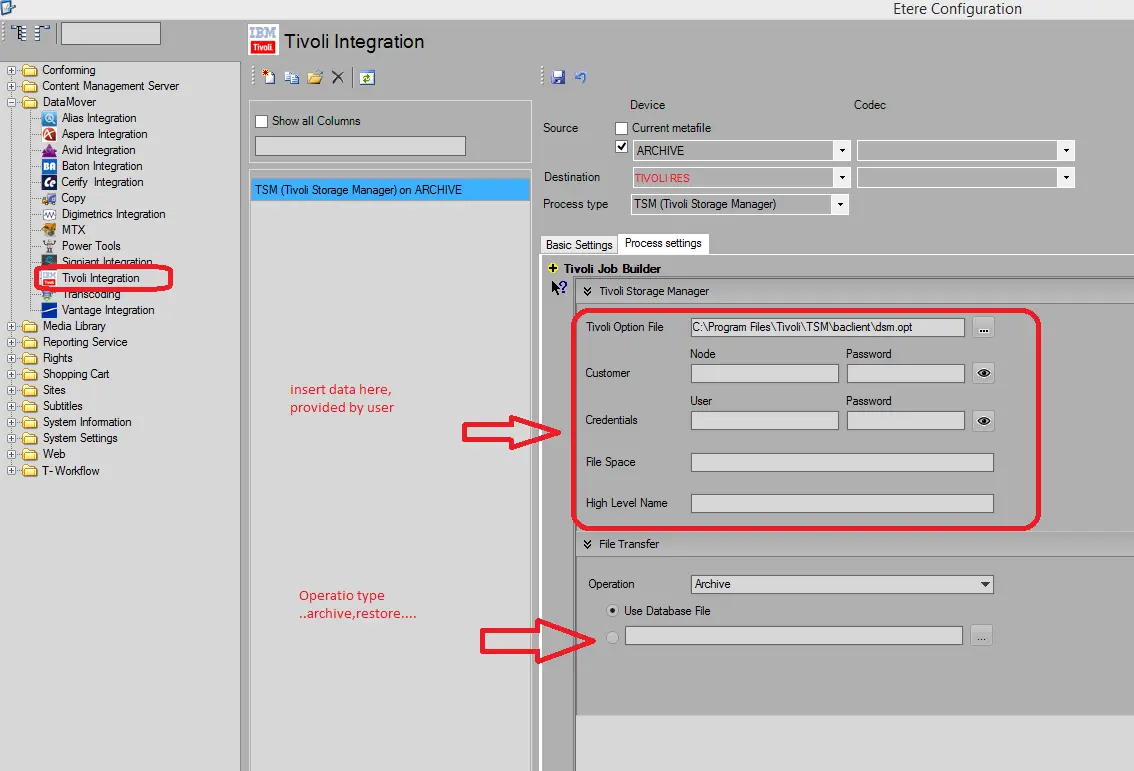Viewport: 1134px width, 771px height.
Task: Reveal the Customer password with eye button
Action: (x=983, y=373)
